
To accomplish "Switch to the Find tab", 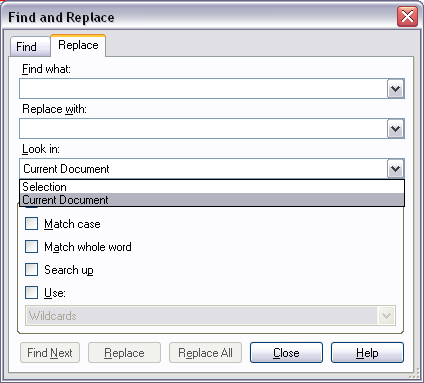I will (x=29, y=46).
